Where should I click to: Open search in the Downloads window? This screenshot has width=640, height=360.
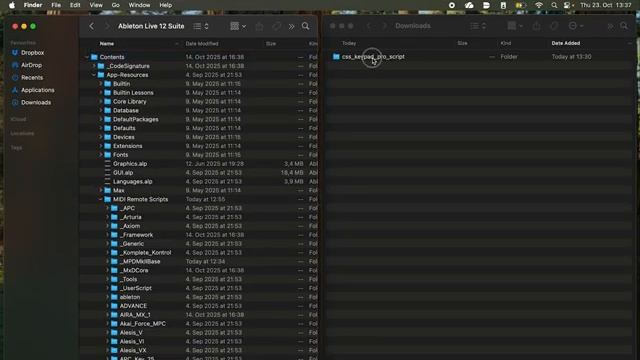(624, 26)
